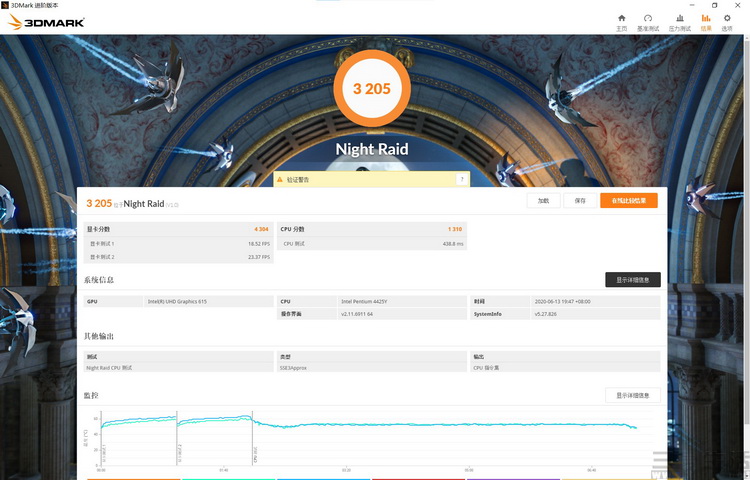Screen dimensions: 750x480
Task: Close the 3DMark window
Action: 738,5
